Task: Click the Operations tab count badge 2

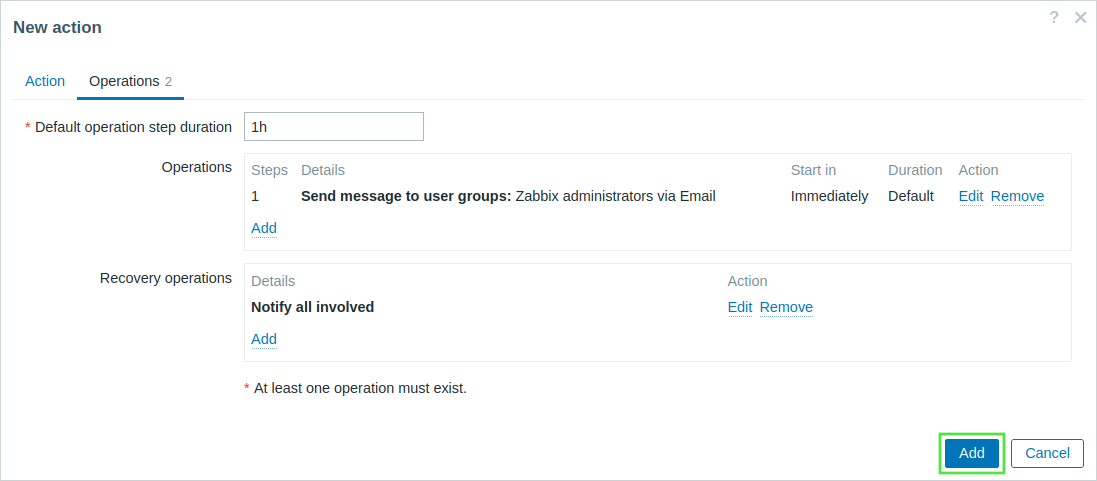Action: tap(169, 82)
